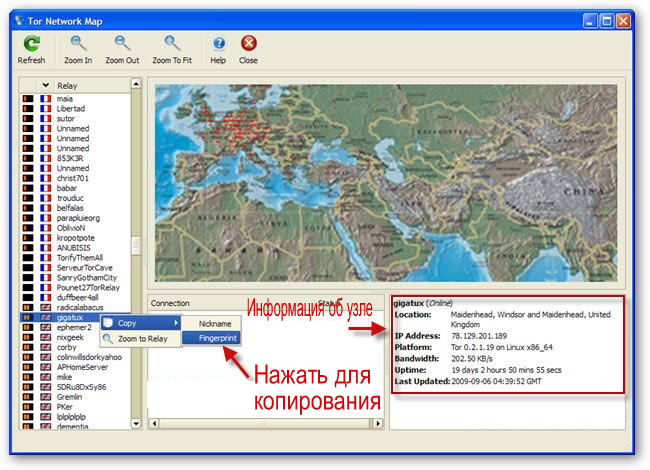Choose Fingerprint from the Copy submenu
The image size is (650, 470).
pos(211,338)
